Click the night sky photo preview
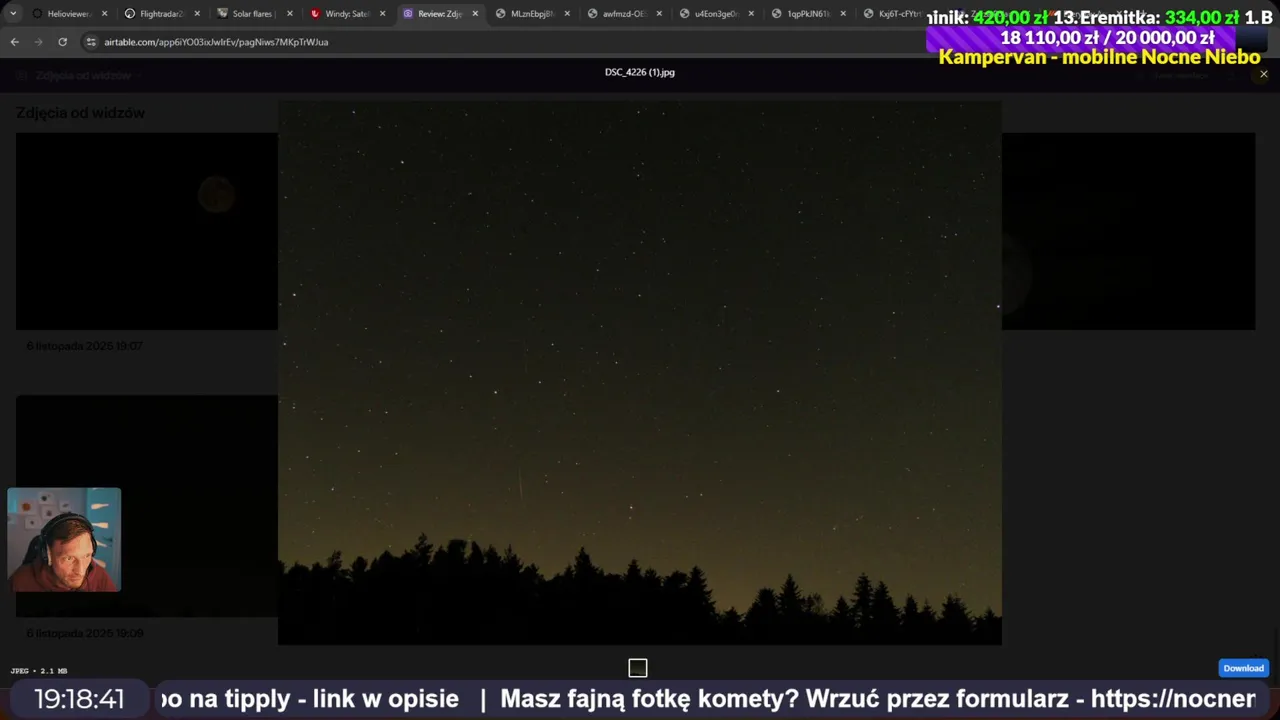This screenshot has width=1280, height=720. tap(640, 372)
